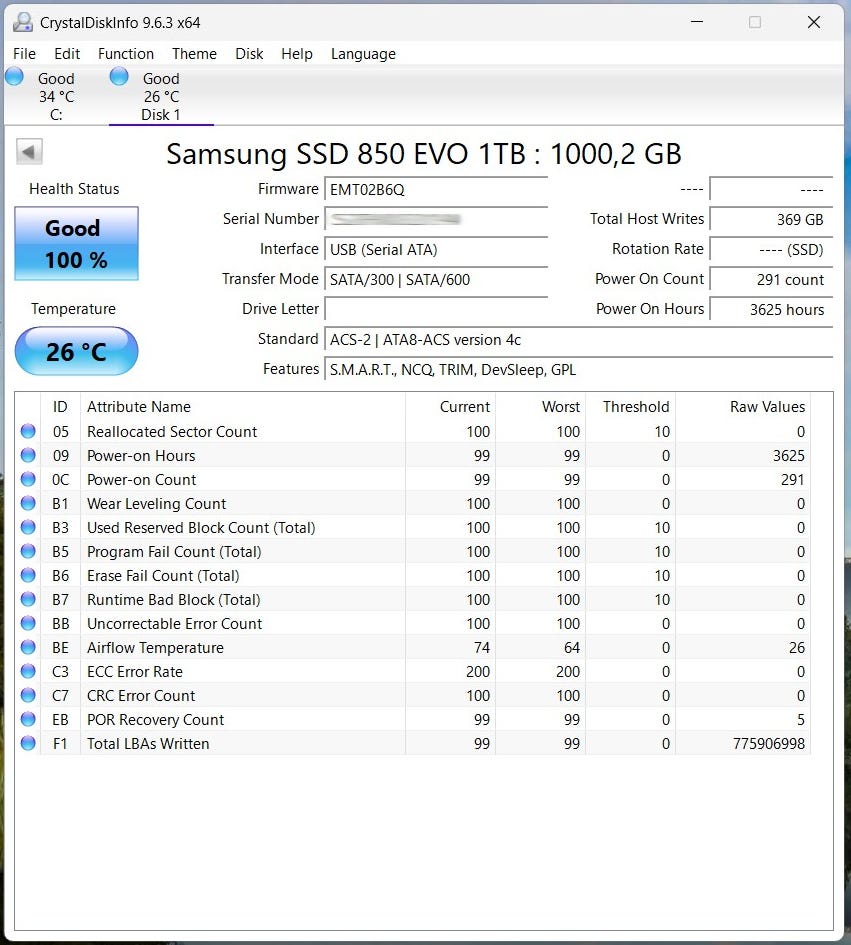Click the ID column header

pyautogui.click(x=60, y=407)
